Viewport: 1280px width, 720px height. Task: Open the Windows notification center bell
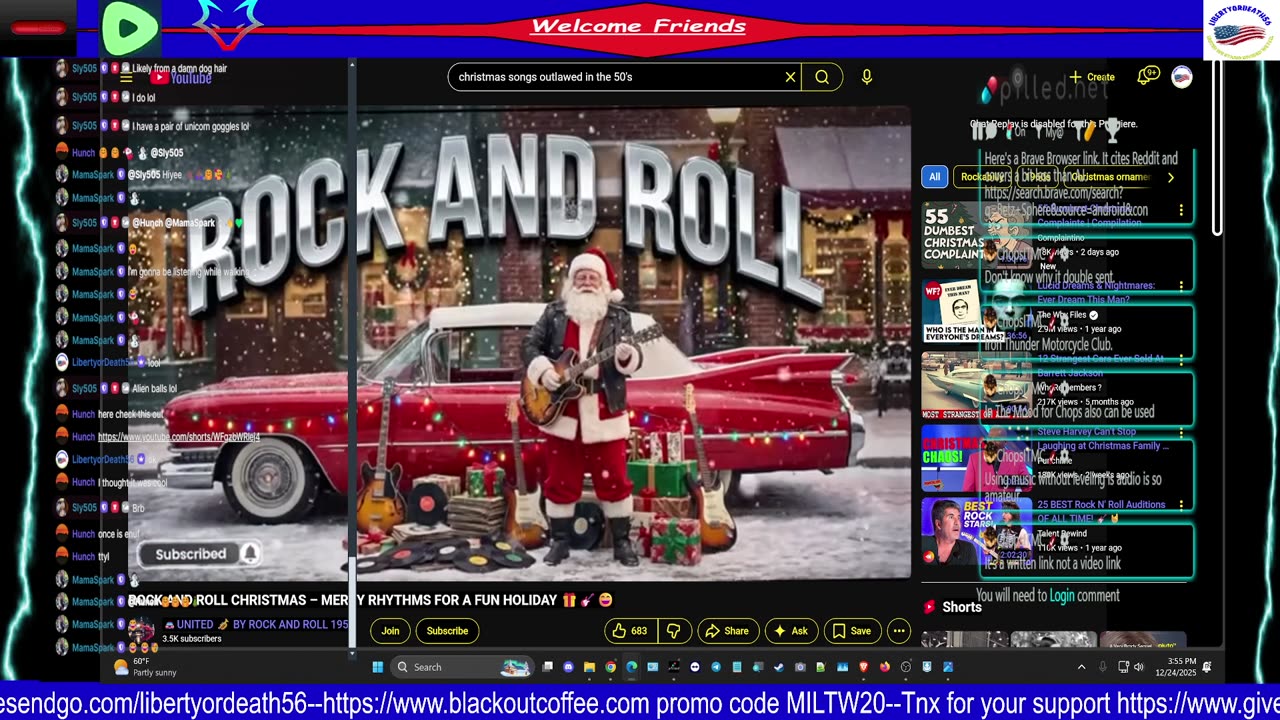(1207, 667)
